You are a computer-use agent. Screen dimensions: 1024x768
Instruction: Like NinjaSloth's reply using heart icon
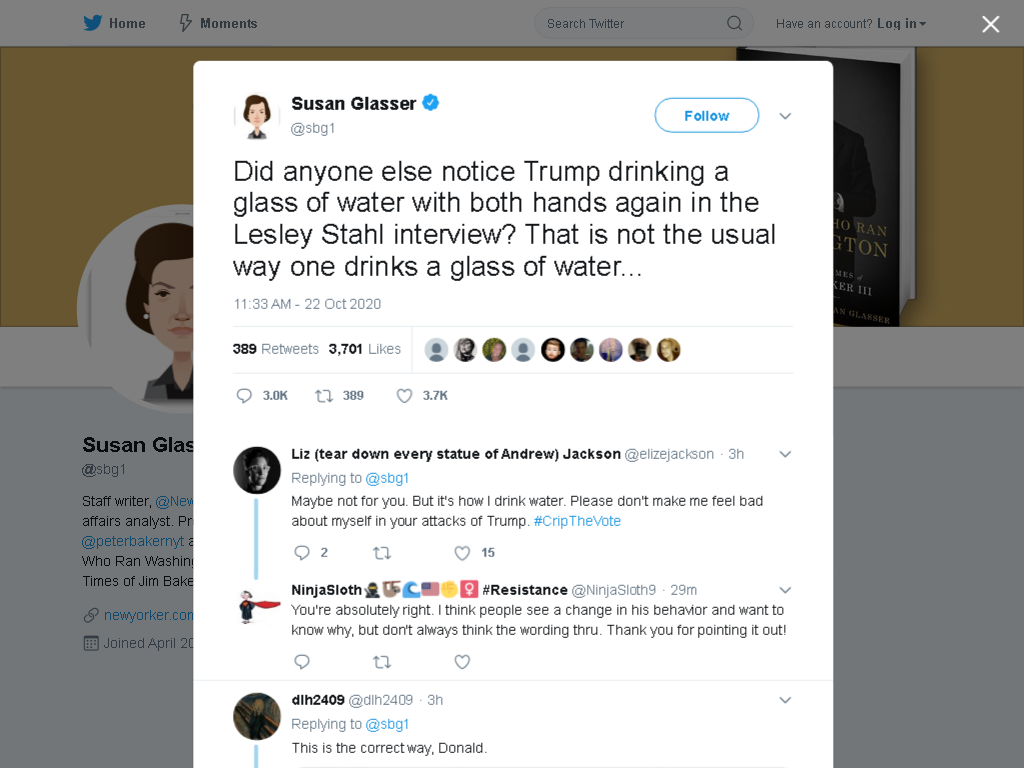click(x=462, y=662)
